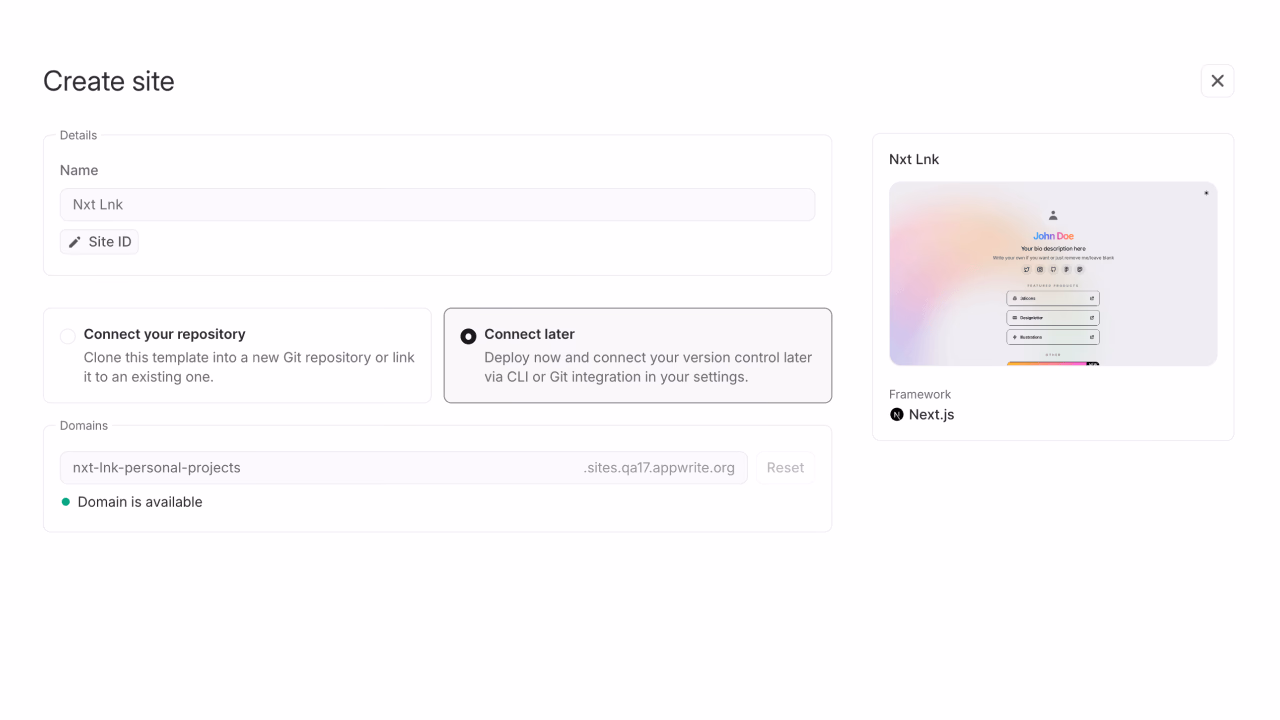Click the John Doe name in preview
Screen dimensions: 1280x720
coord(1053,236)
